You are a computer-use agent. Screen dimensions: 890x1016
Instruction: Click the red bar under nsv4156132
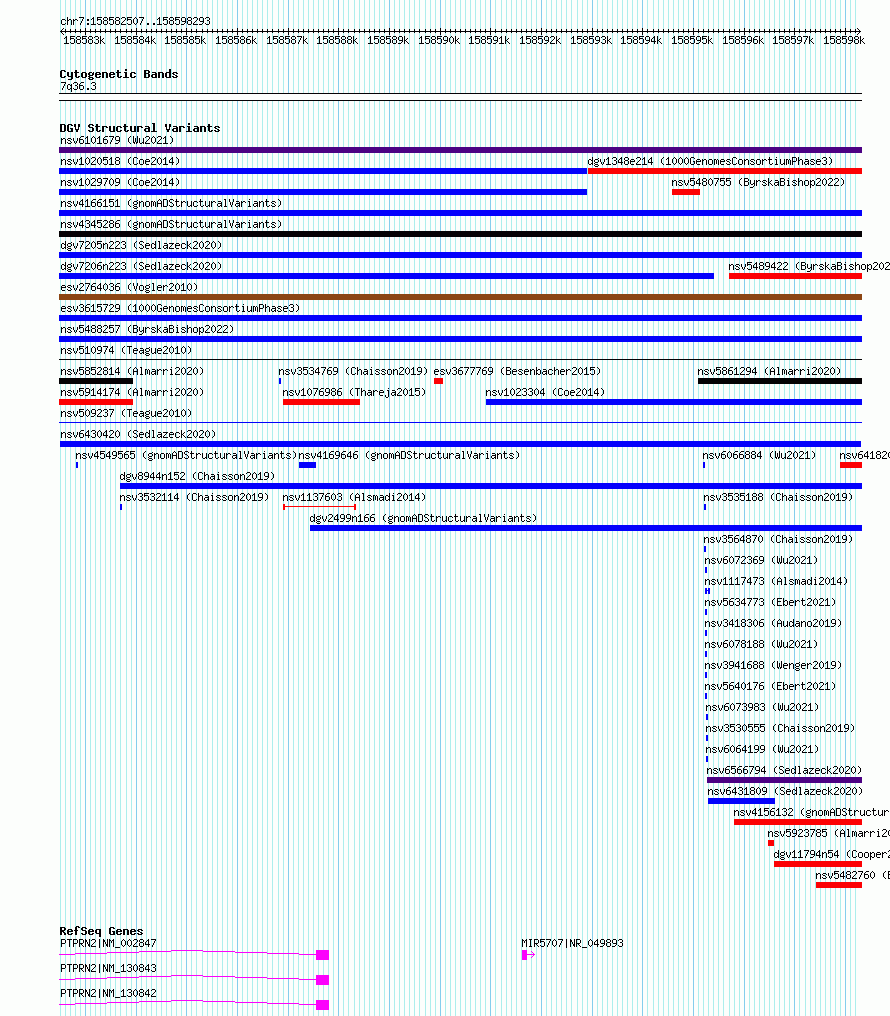pos(797,822)
